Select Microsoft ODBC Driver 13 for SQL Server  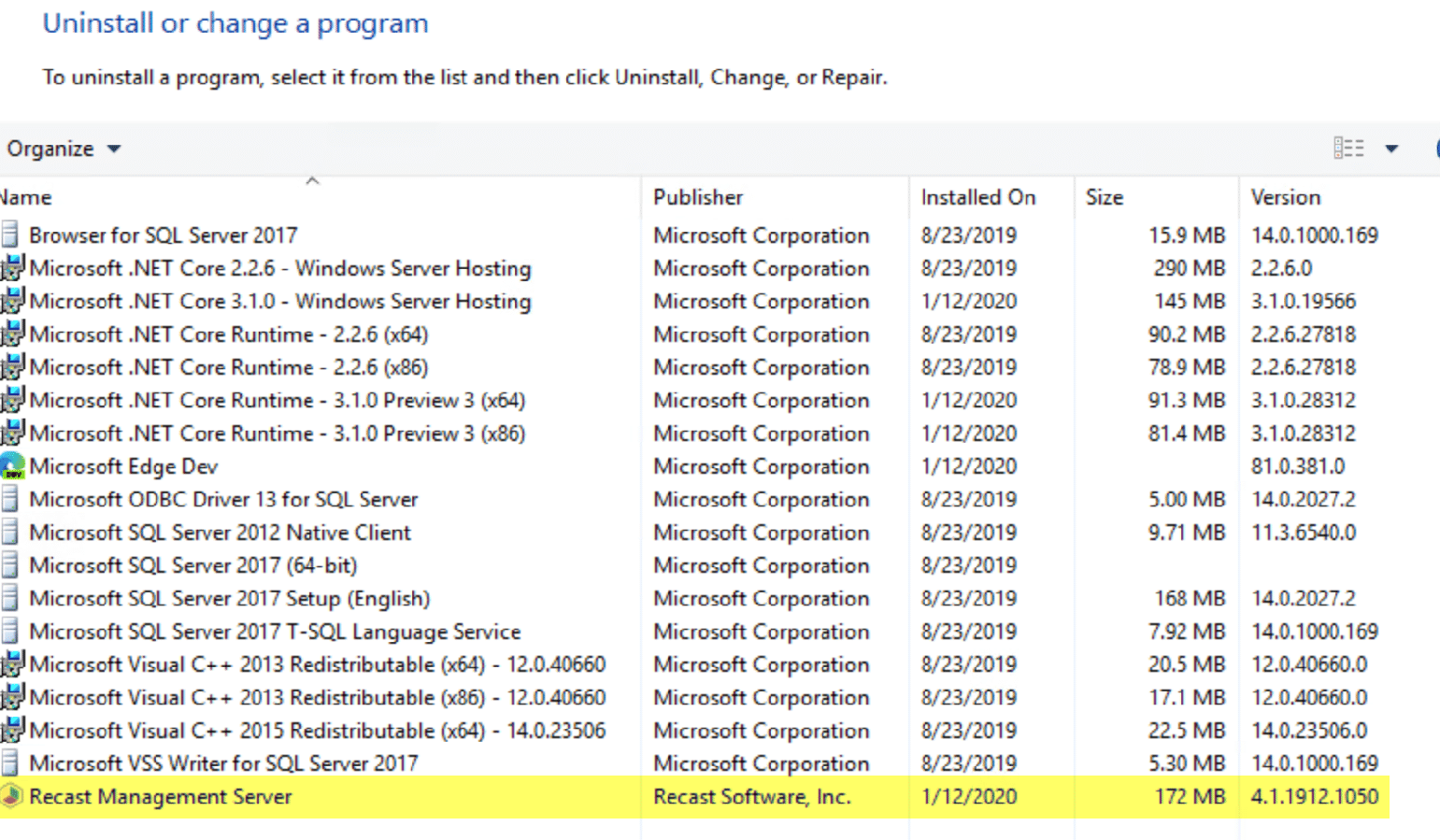(223, 499)
